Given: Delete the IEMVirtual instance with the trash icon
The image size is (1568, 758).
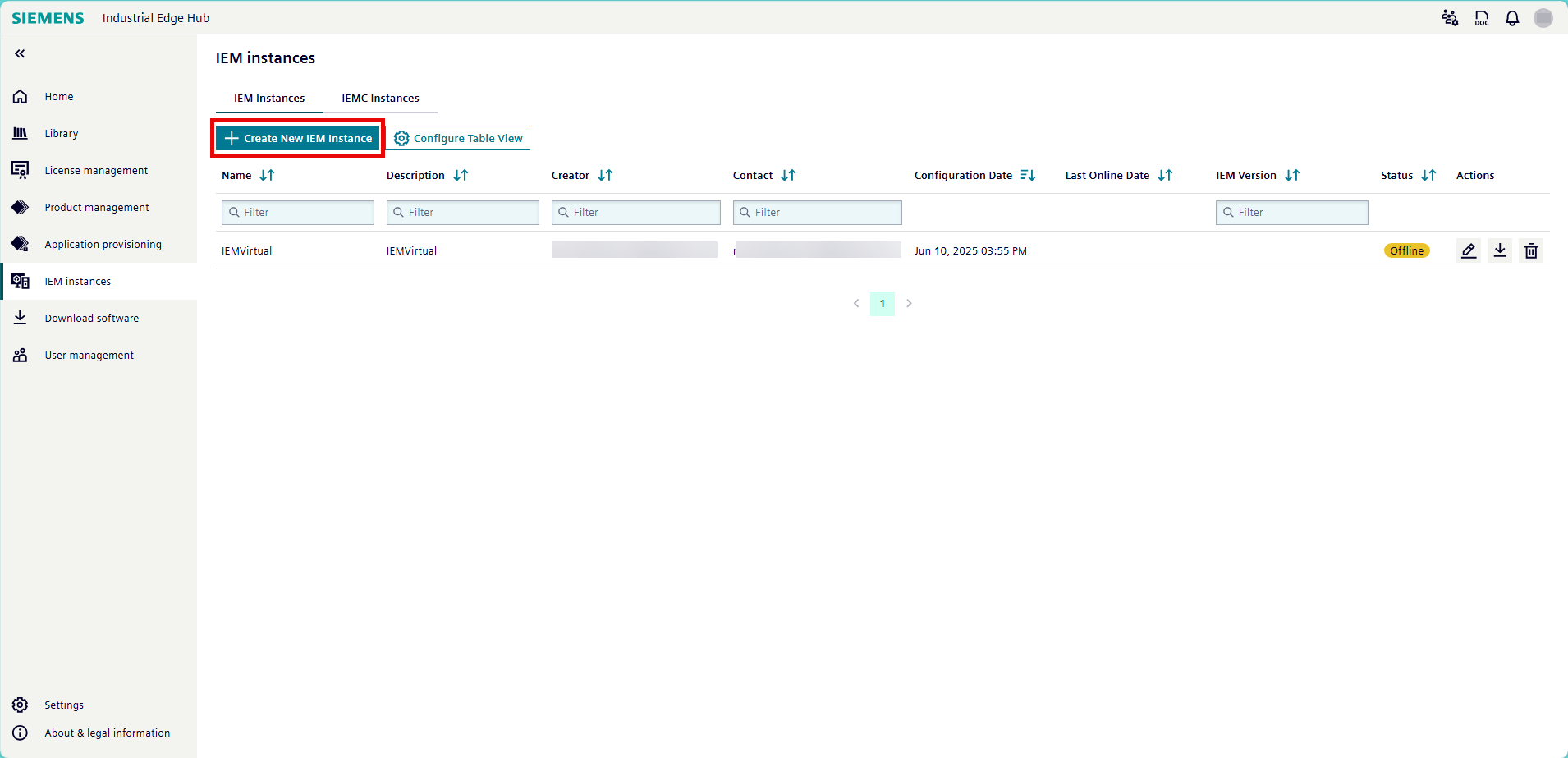Looking at the screenshot, I should [1530, 250].
